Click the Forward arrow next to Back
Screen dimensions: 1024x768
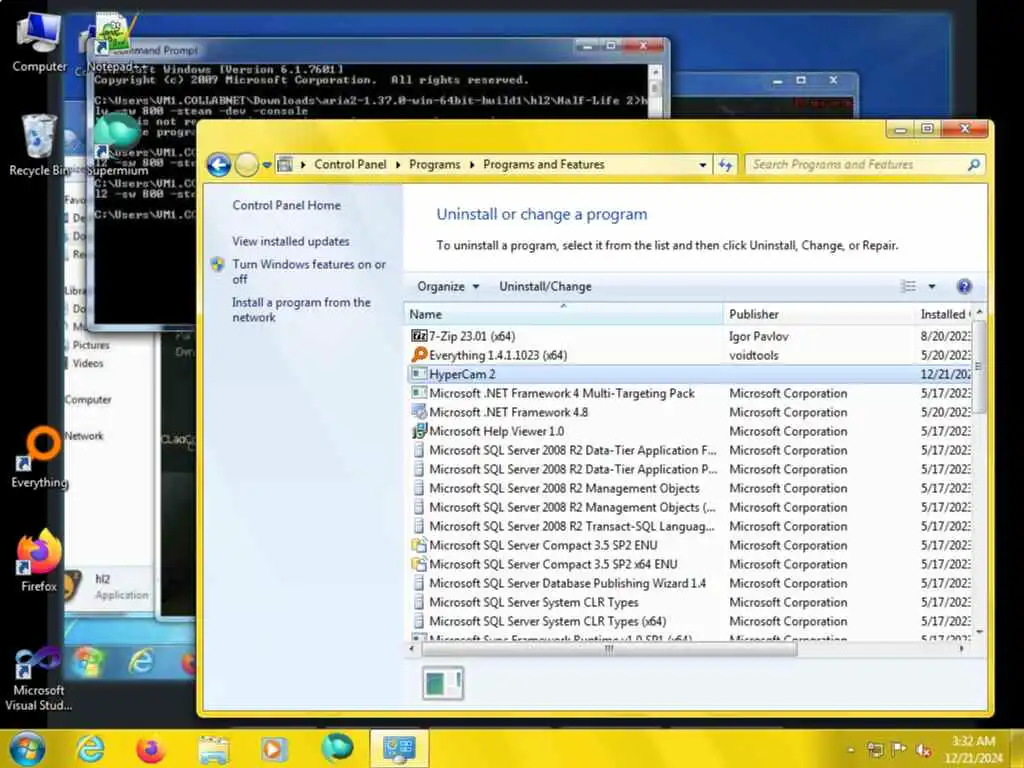coord(246,165)
